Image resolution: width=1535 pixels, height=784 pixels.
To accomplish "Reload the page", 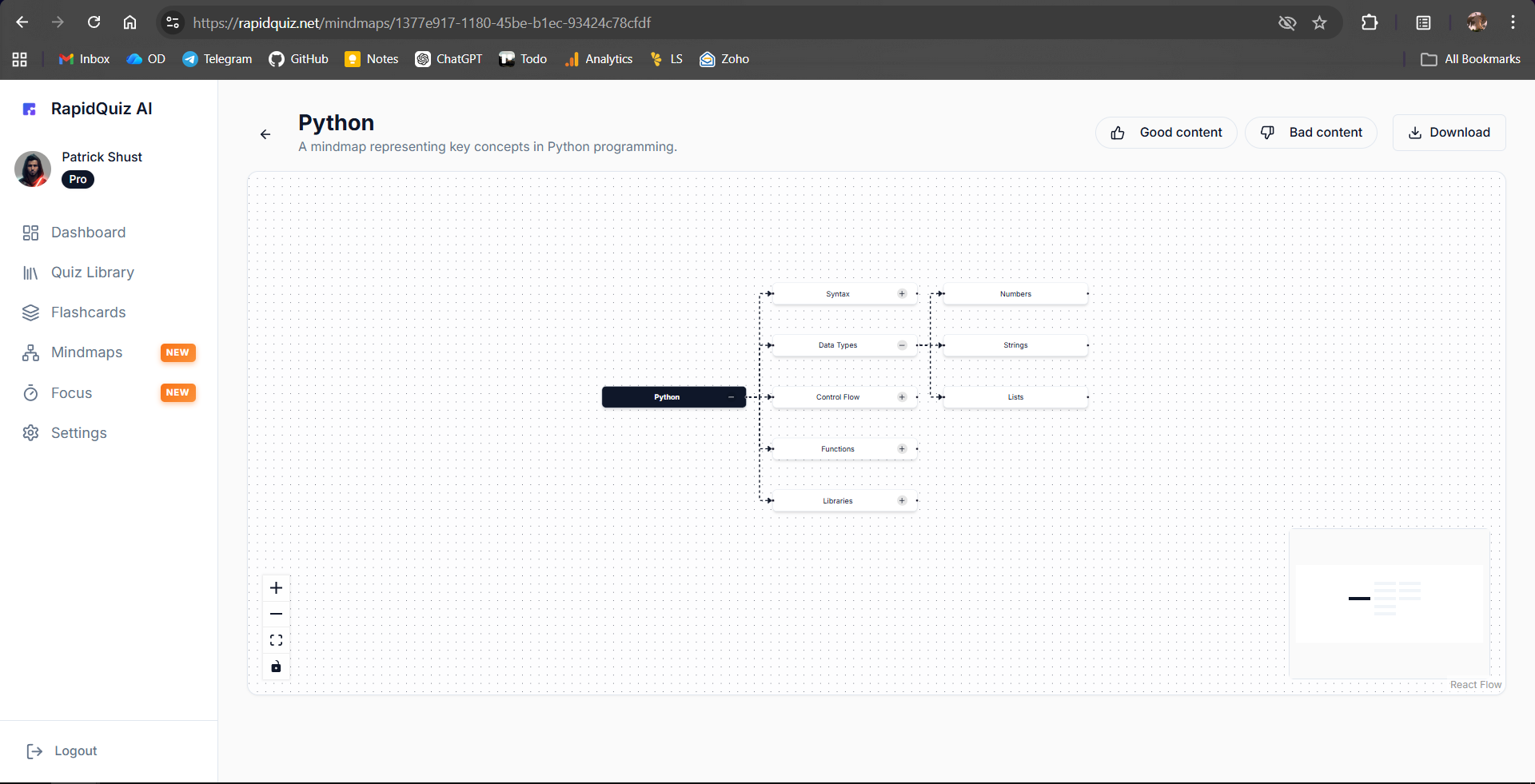I will (x=94, y=22).
